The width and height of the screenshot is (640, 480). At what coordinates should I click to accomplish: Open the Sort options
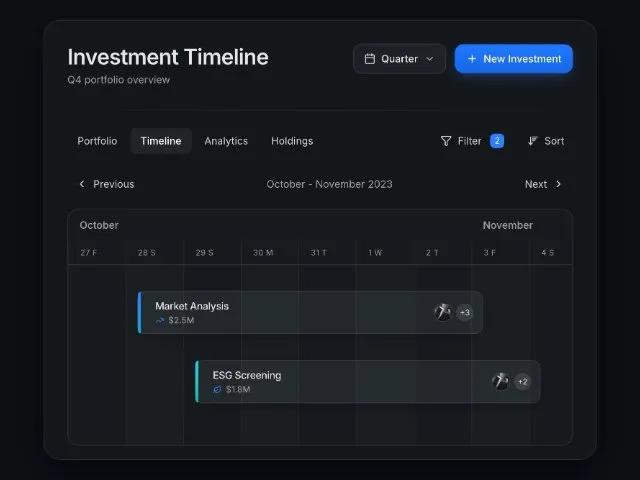click(x=546, y=141)
